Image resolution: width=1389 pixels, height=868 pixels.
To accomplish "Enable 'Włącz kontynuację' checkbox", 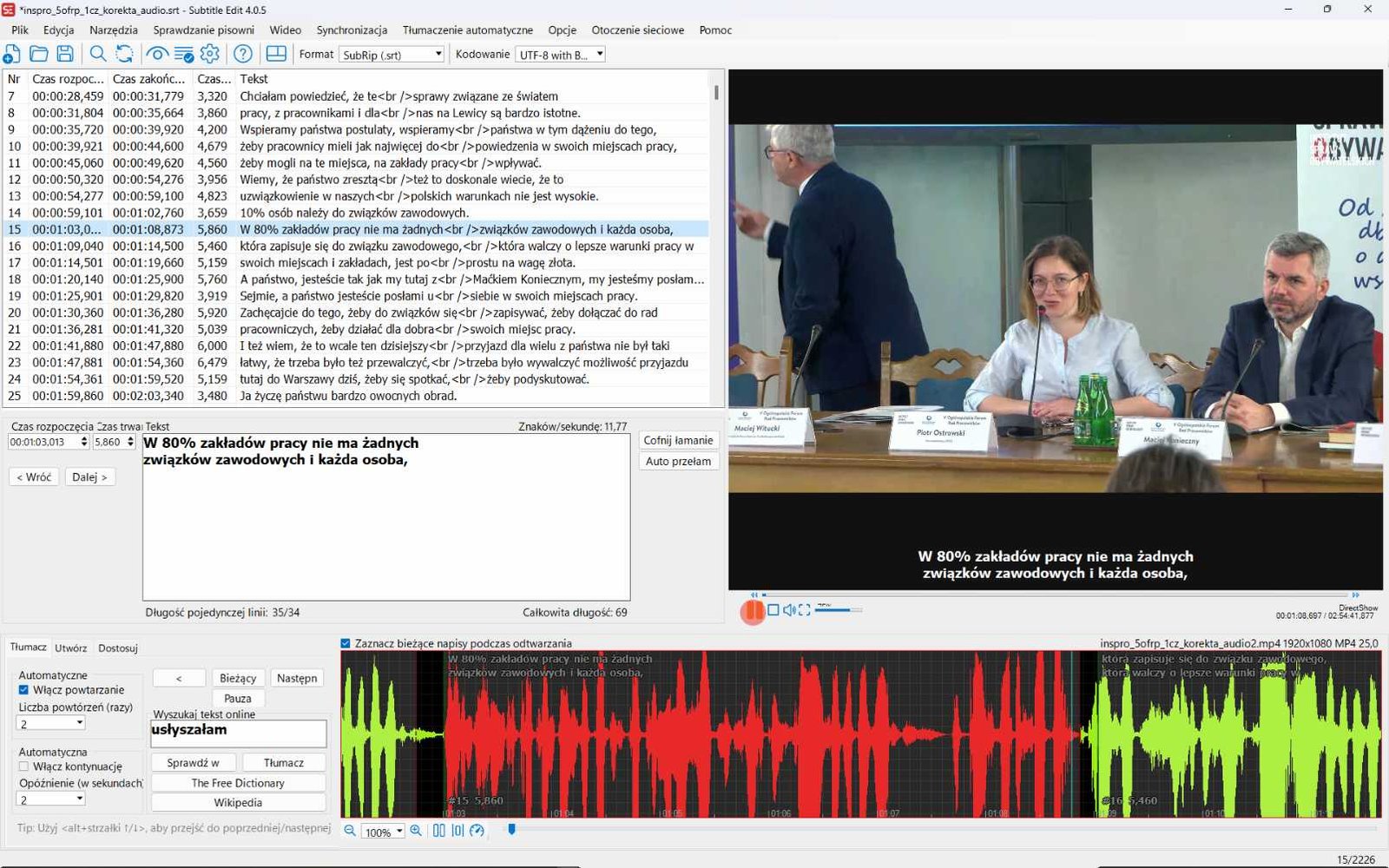I will [23, 766].
